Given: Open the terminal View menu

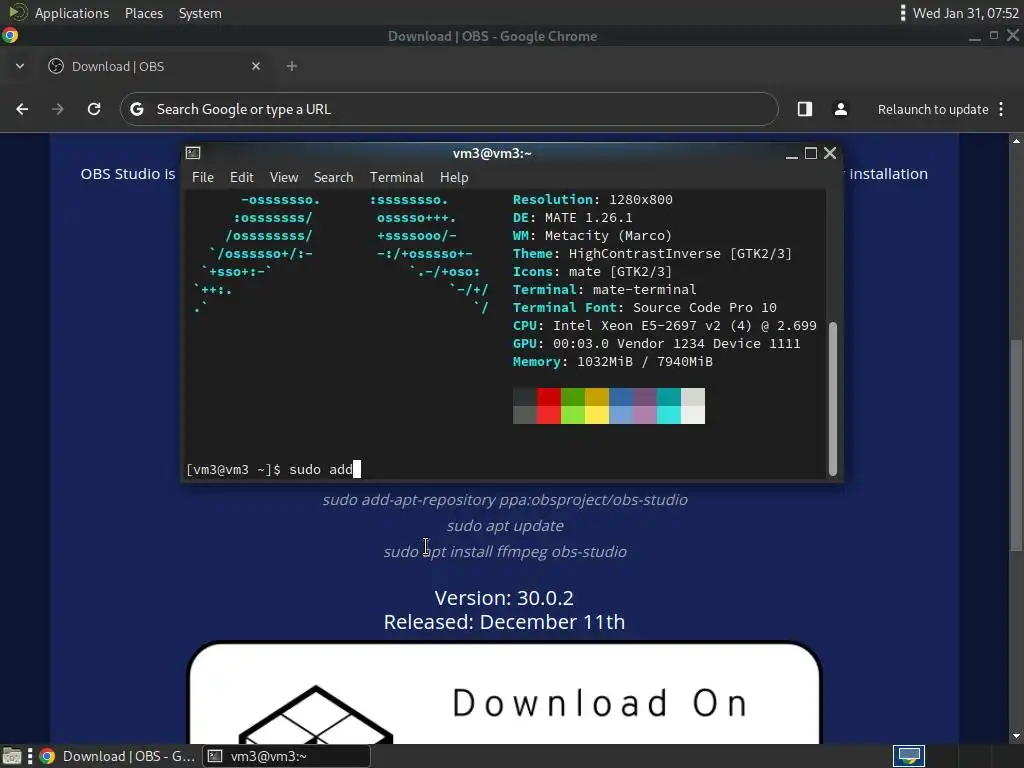Looking at the screenshot, I should click(284, 177).
